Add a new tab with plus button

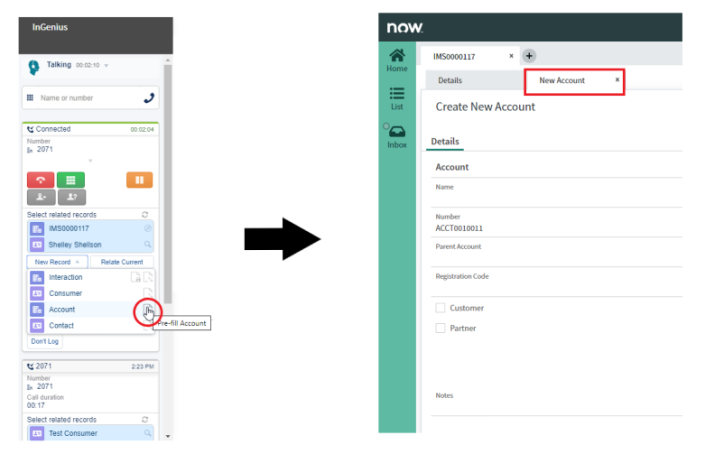click(x=529, y=56)
